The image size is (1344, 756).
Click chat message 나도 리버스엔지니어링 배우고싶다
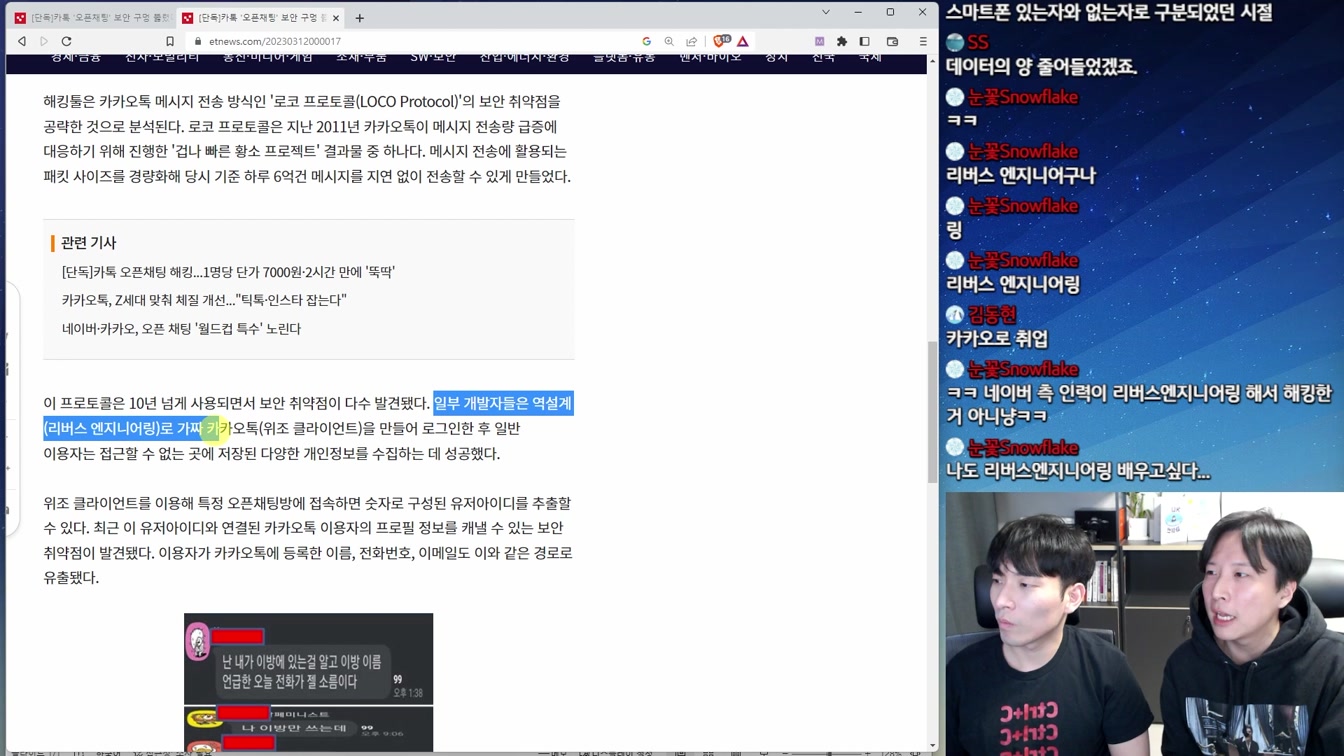point(1078,471)
